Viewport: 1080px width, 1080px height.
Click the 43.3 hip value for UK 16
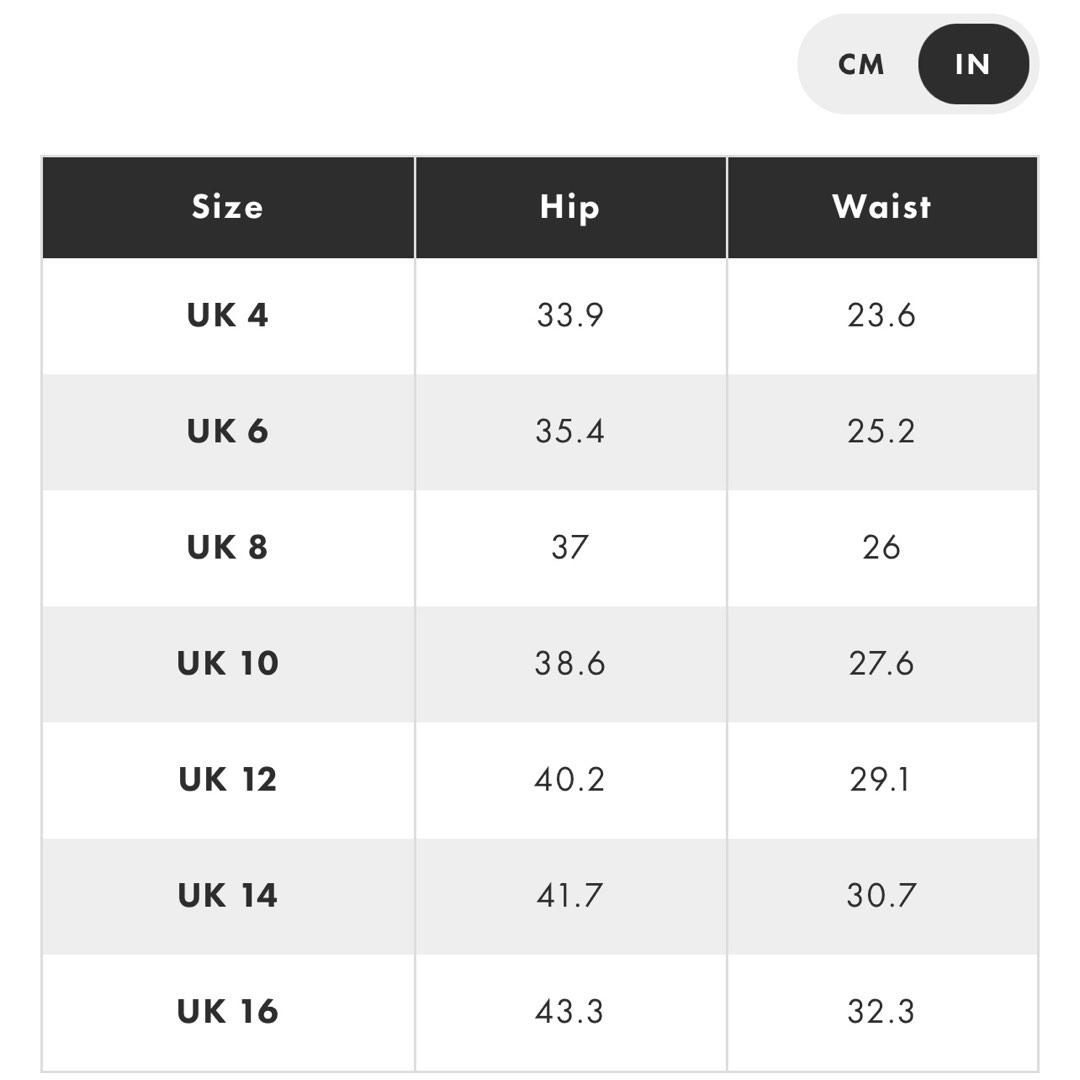click(x=570, y=1011)
